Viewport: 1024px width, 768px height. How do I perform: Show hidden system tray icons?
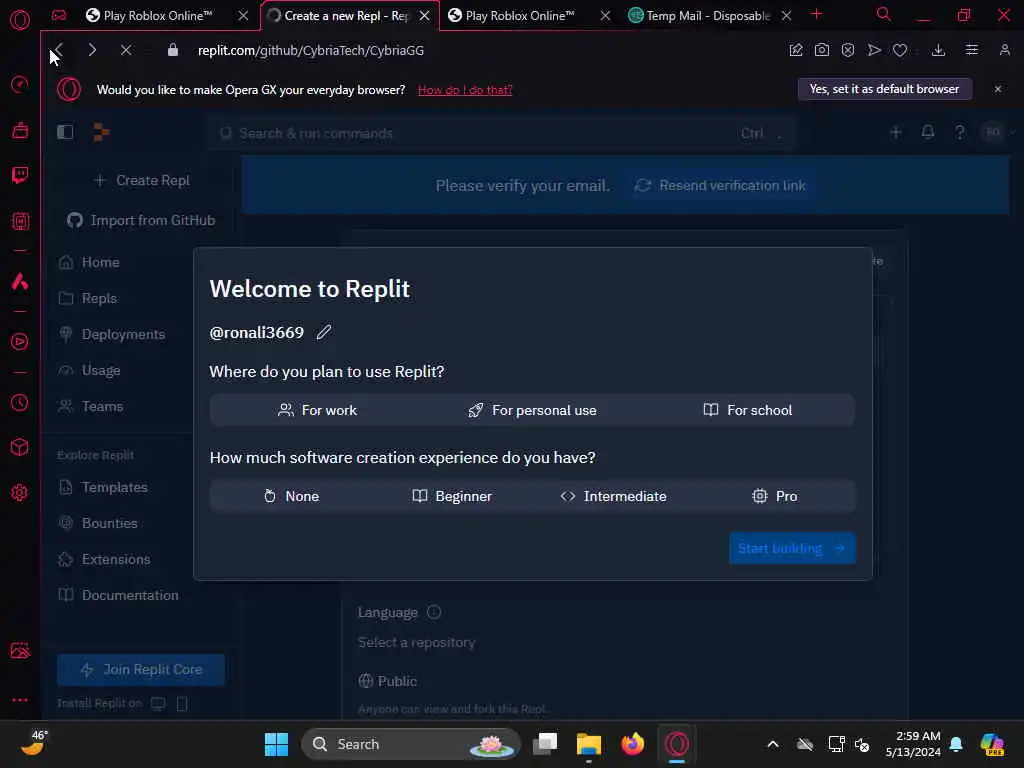pos(773,744)
